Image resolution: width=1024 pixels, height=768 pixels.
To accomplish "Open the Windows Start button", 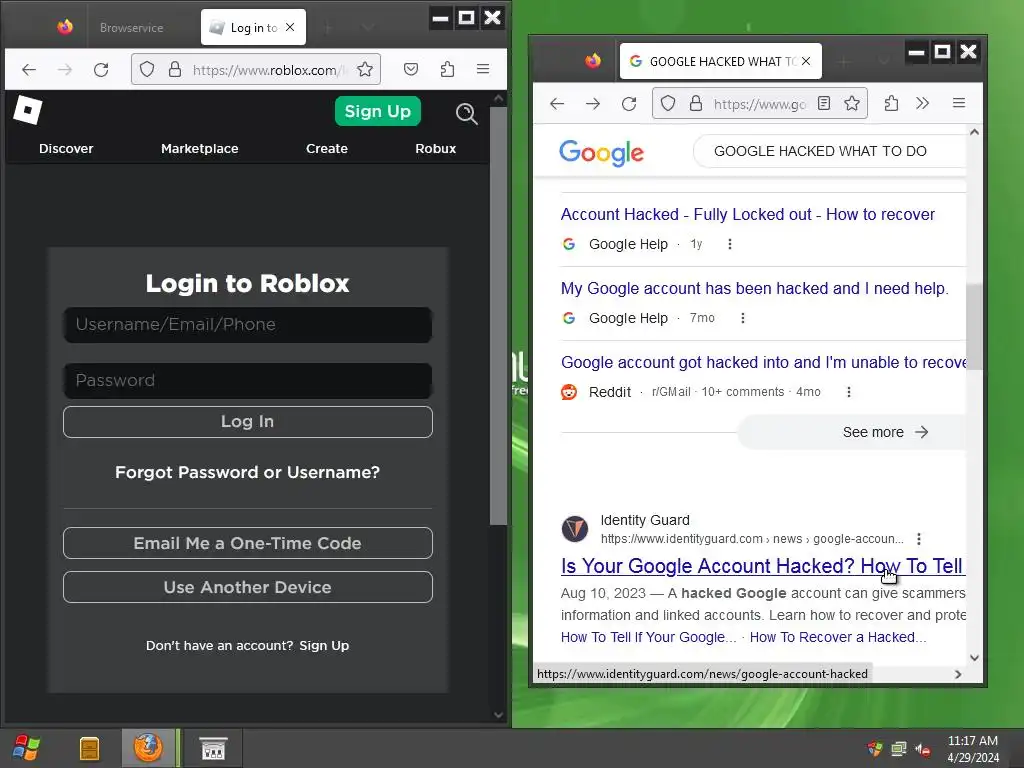I will [x=26, y=748].
